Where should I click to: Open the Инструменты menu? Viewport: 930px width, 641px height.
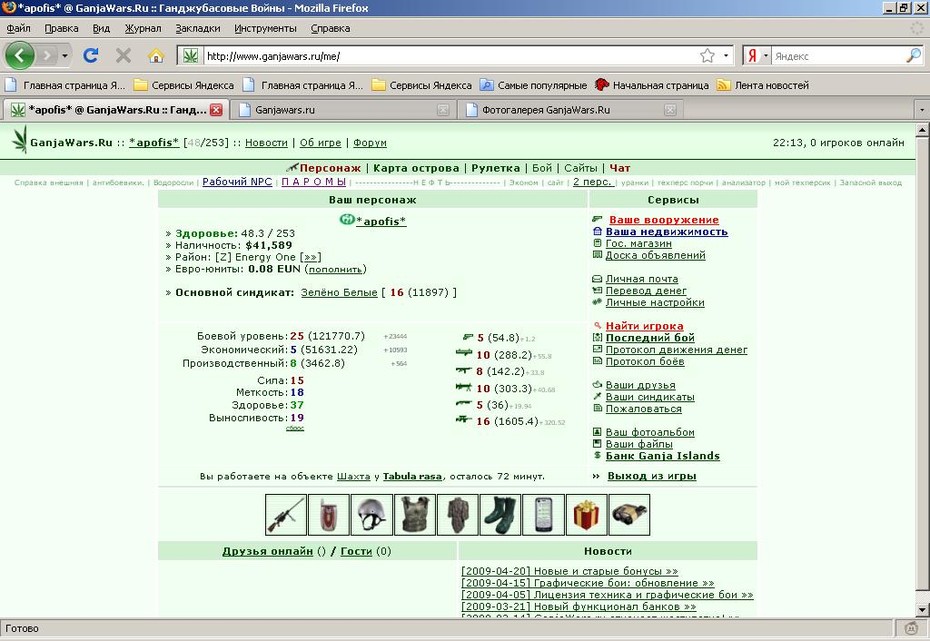265,28
